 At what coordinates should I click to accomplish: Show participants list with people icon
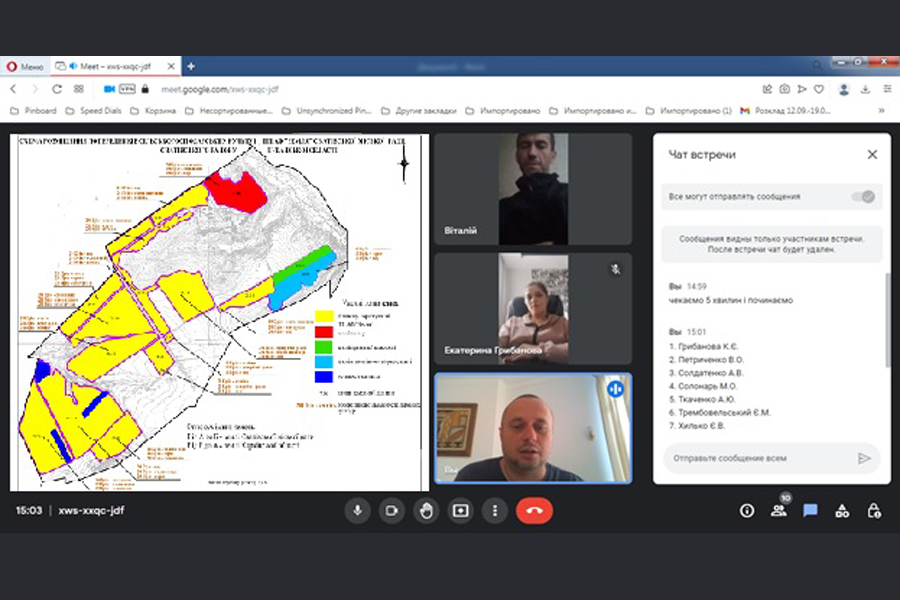click(779, 510)
